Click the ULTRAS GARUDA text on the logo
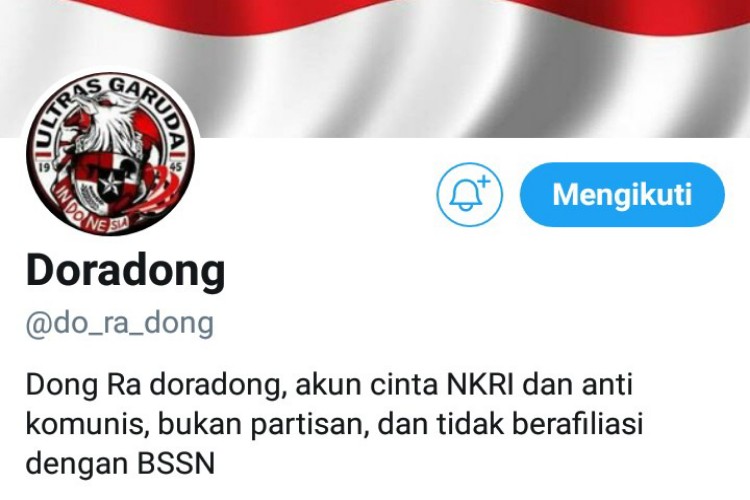The image size is (750, 500). 110,110
